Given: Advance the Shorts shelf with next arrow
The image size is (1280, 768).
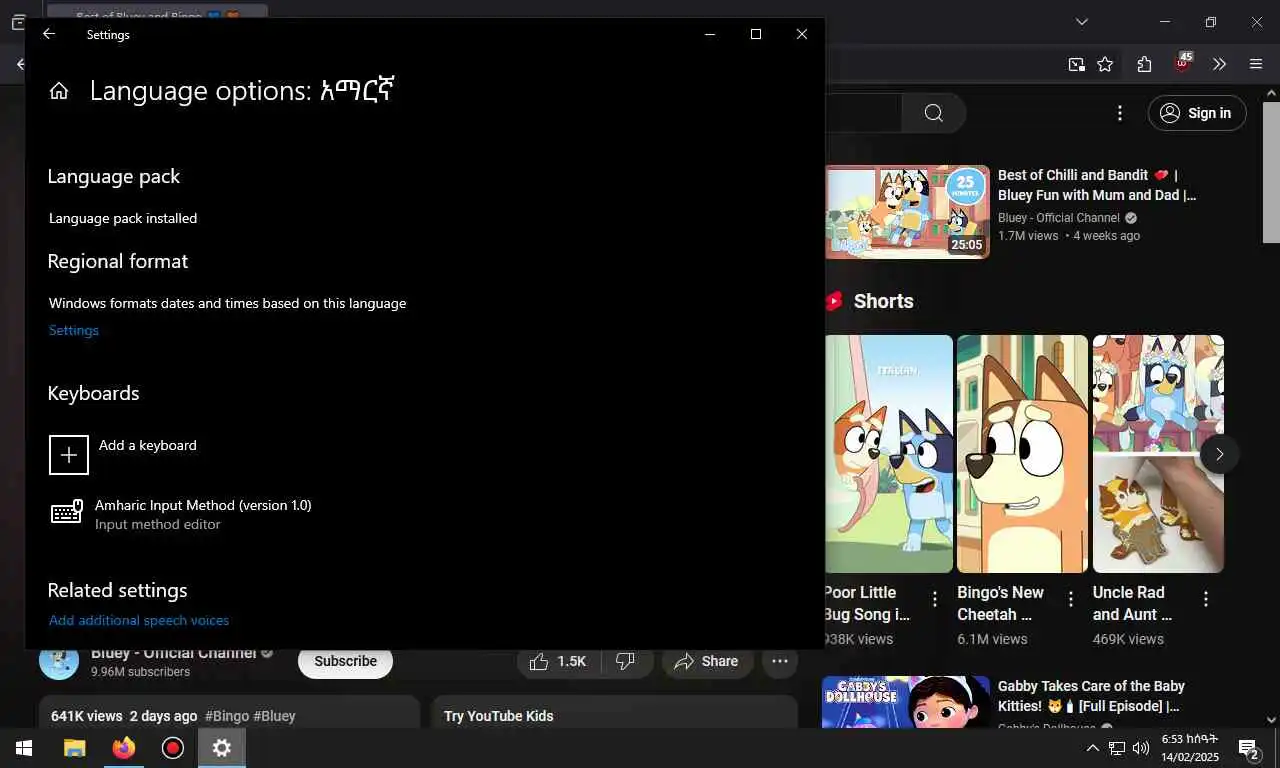Looking at the screenshot, I should click(x=1219, y=454).
